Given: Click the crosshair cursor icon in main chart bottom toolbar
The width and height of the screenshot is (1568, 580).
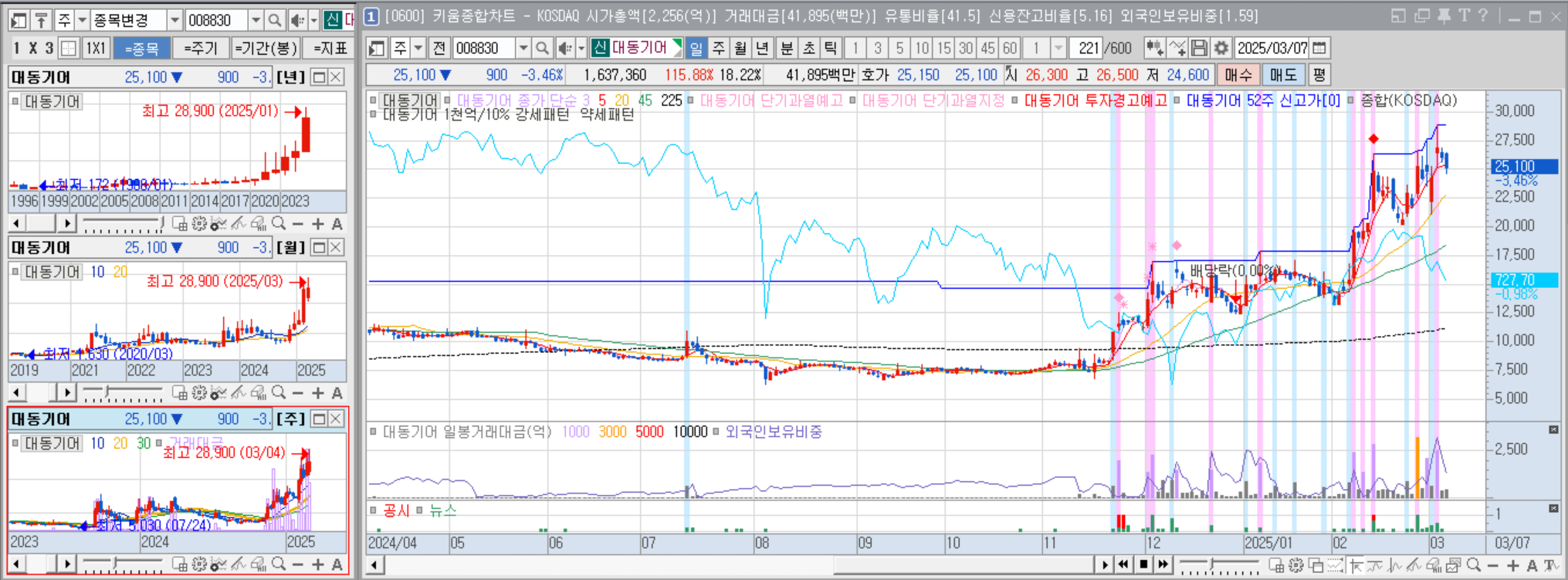Looking at the screenshot, I should [1355, 565].
